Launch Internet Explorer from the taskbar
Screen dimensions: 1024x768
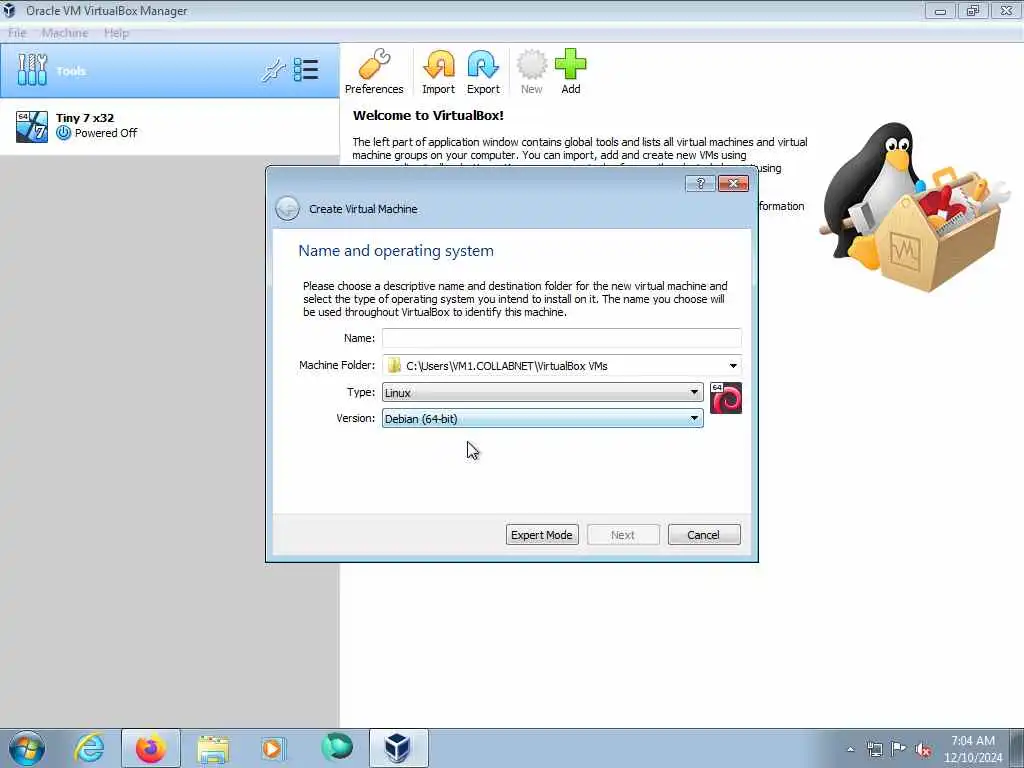coord(89,748)
